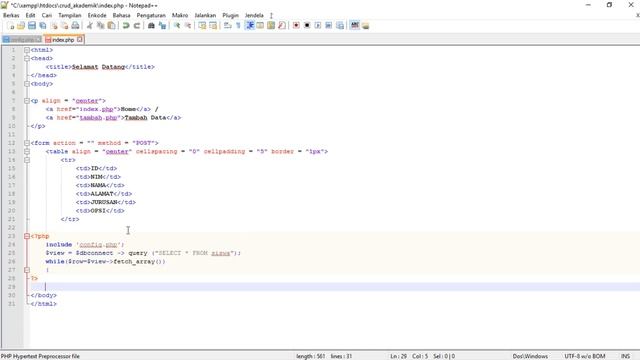Viewport: 640px width, 360px height.
Task: Click the UTF-8 w/o BOM encoding status field
Action: tap(584, 356)
